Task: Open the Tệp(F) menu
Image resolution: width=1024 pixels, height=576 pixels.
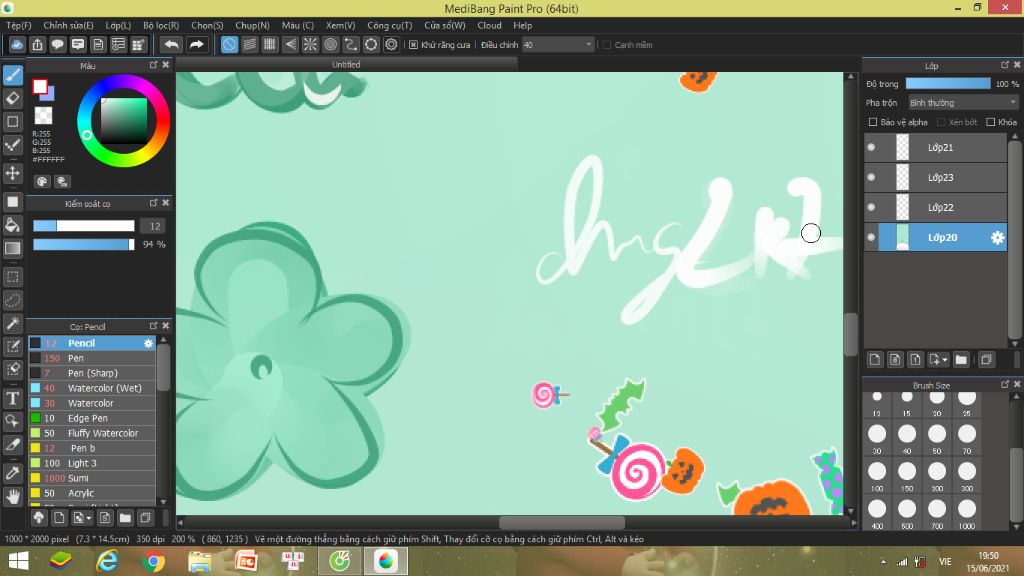Action: pyautogui.click(x=19, y=25)
